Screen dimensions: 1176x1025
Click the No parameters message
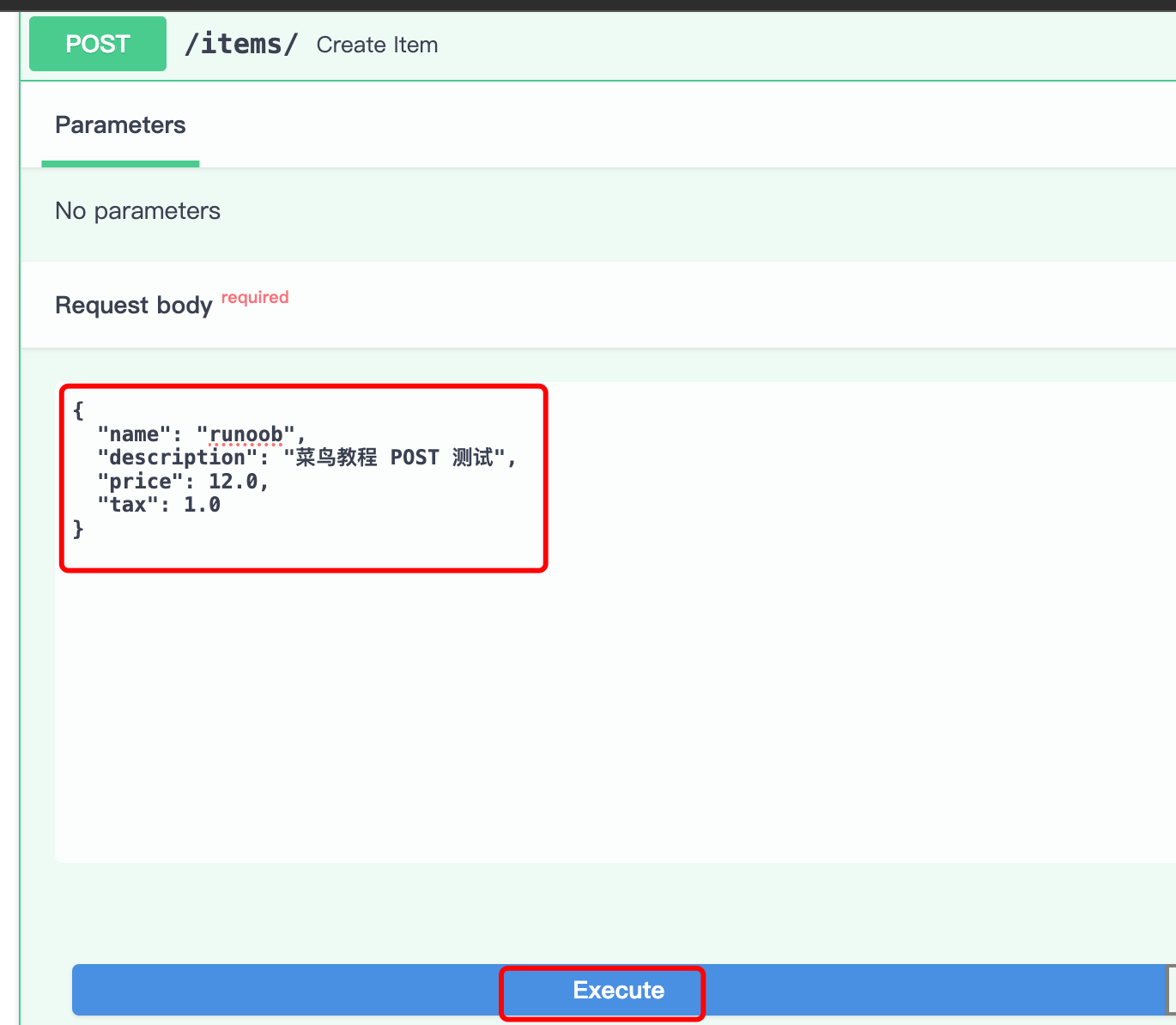tap(137, 211)
